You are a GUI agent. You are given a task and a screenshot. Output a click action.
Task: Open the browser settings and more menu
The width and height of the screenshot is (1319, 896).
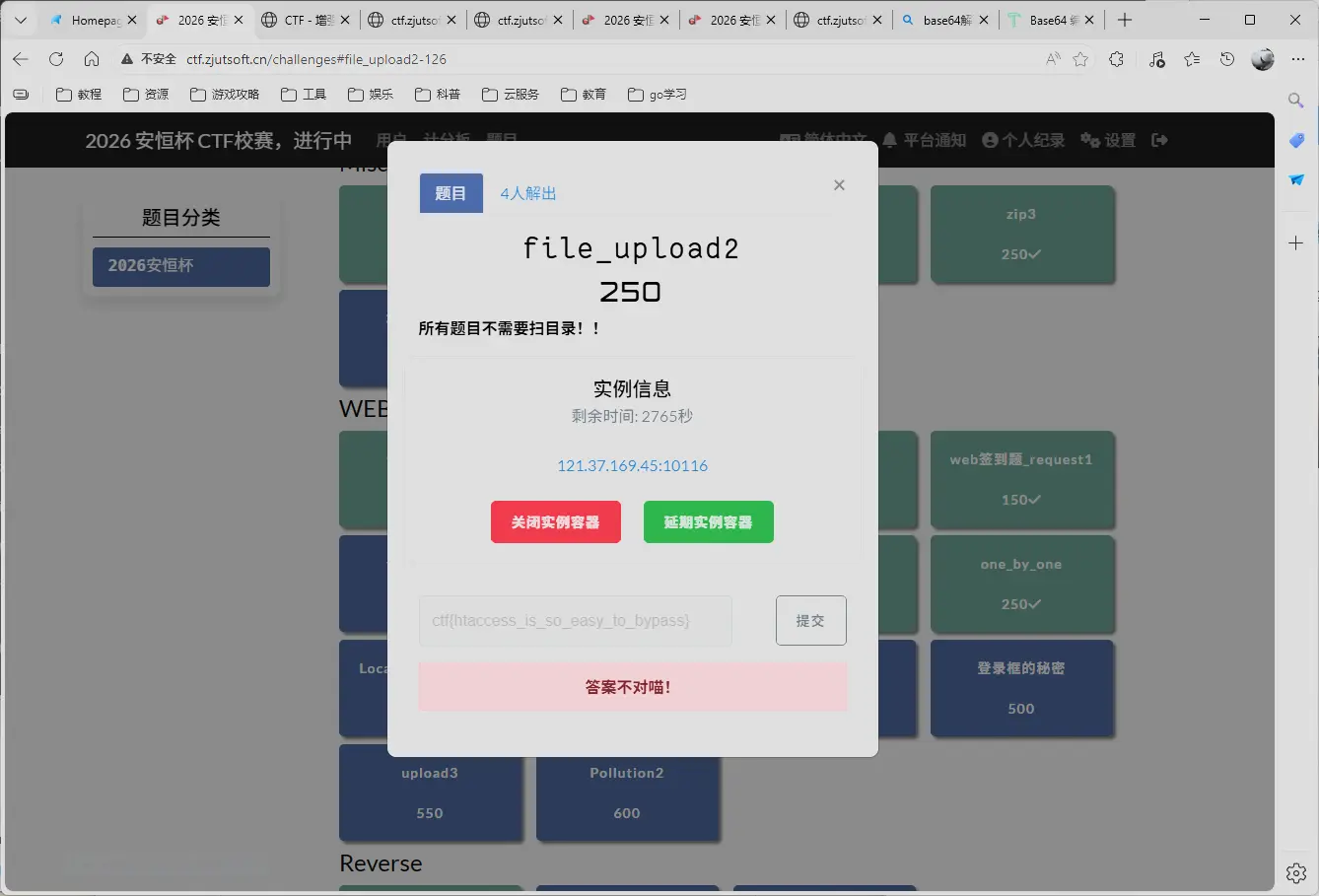[1298, 59]
